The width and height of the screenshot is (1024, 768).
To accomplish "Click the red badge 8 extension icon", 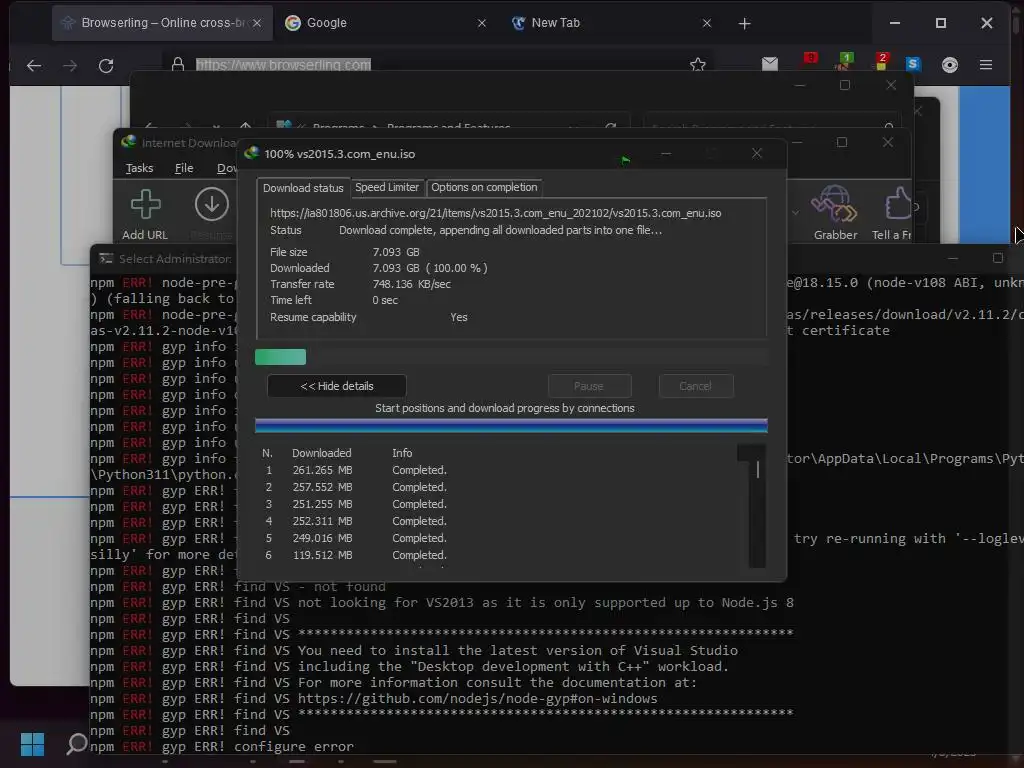I will coord(810,60).
